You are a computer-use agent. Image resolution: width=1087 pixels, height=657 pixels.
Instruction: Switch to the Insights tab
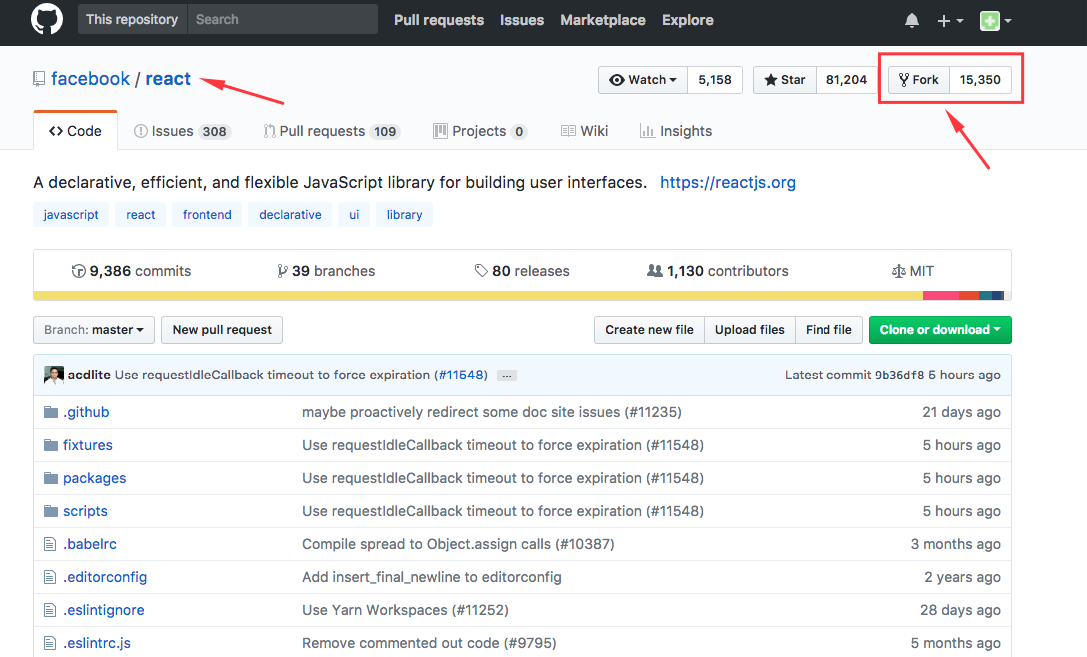tap(676, 131)
